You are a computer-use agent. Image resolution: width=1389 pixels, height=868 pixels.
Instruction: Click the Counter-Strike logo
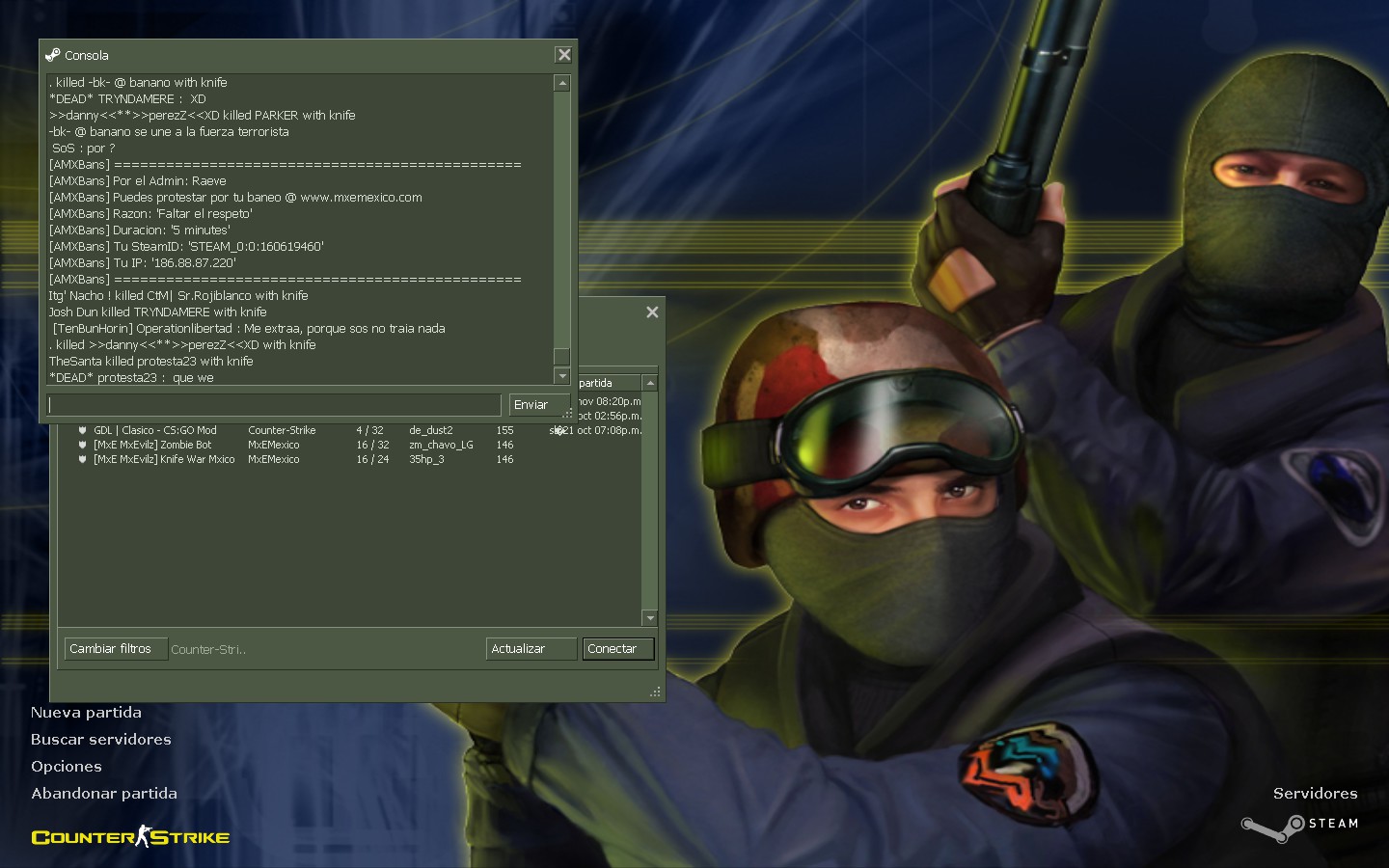pyautogui.click(x=130, y=836)
